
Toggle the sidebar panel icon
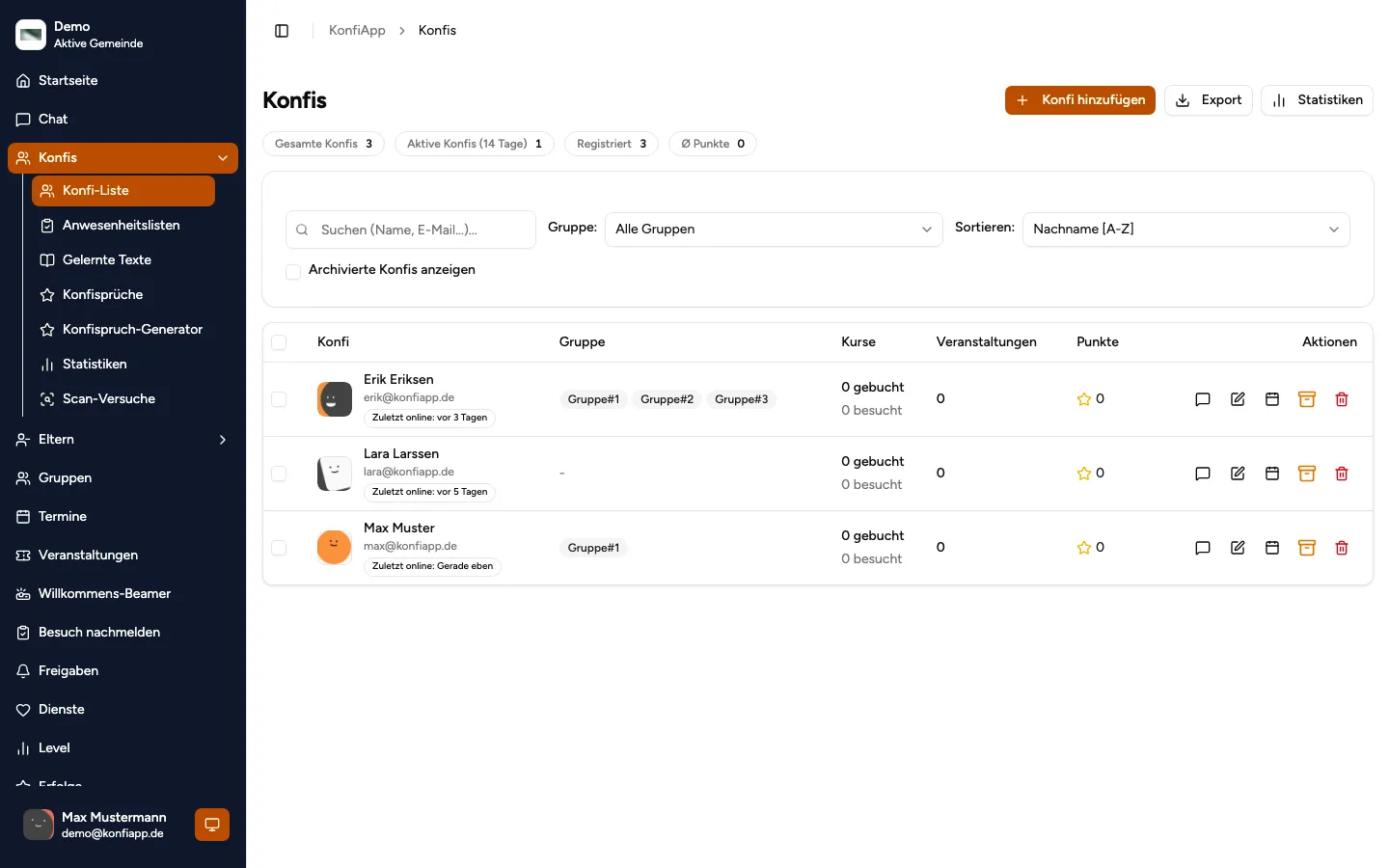tap(282, 31)
